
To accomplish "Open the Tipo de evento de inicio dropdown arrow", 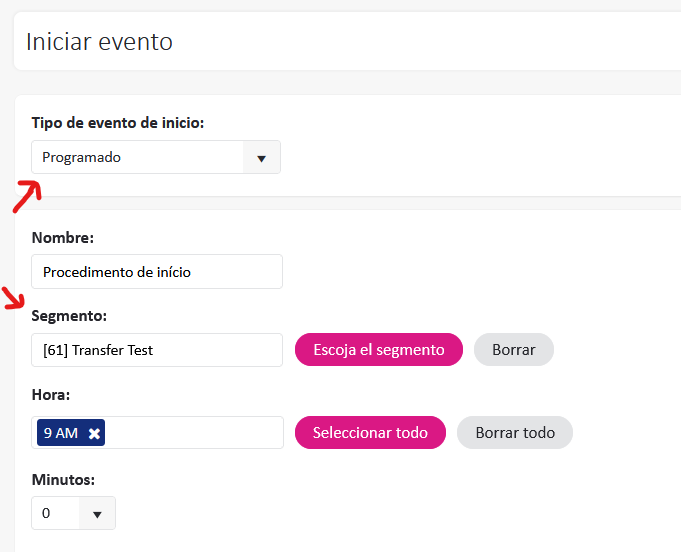I will tap(262, 158).
